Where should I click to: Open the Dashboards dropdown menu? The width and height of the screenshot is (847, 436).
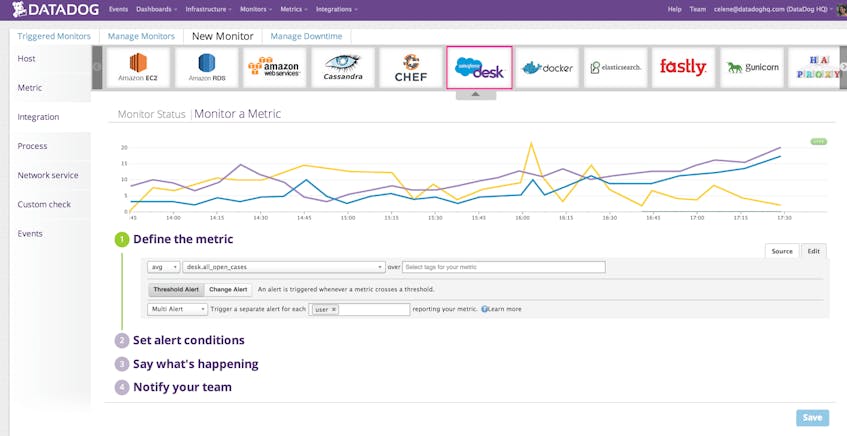click(157, 9)
